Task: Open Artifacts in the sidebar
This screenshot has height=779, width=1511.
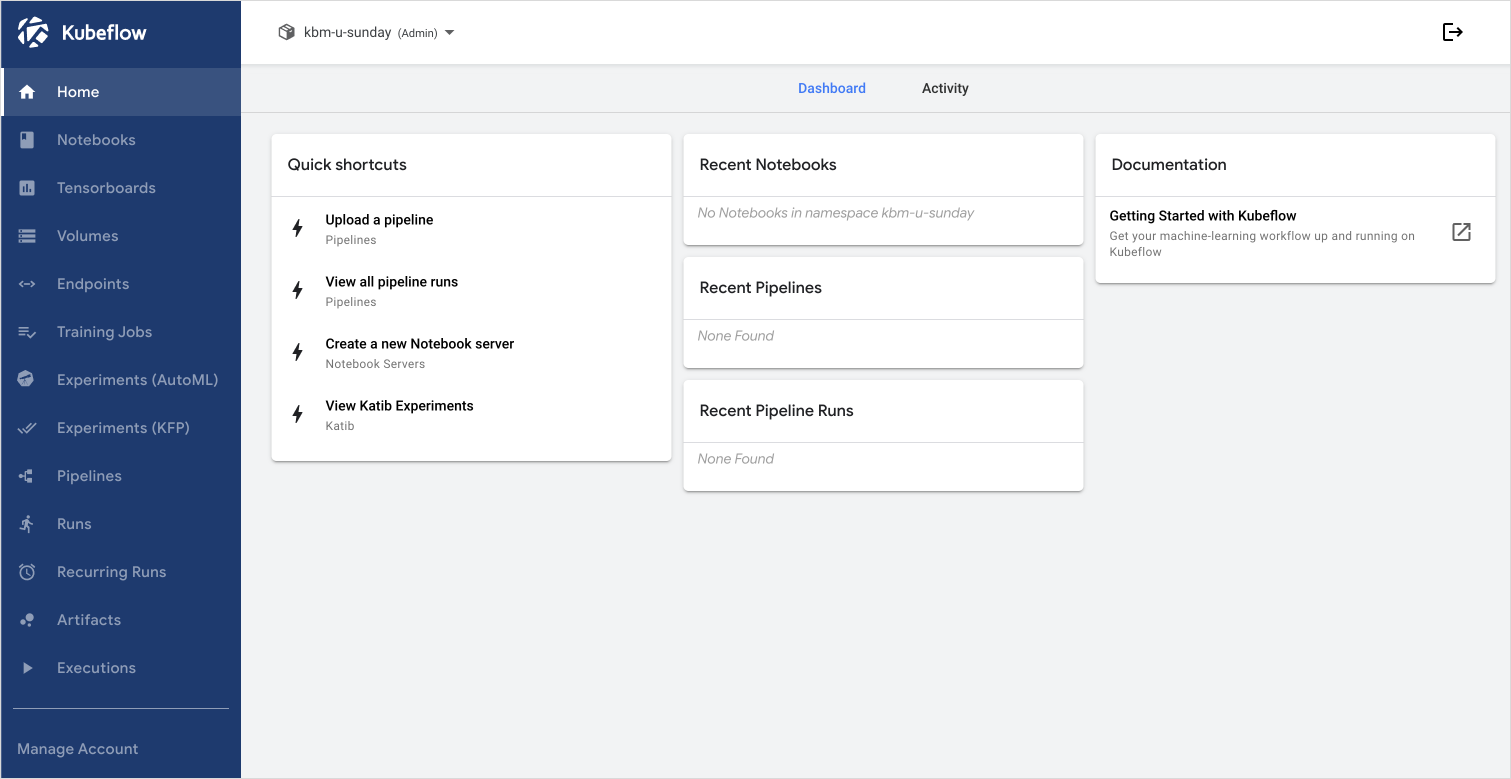Action: coord(121,620)
